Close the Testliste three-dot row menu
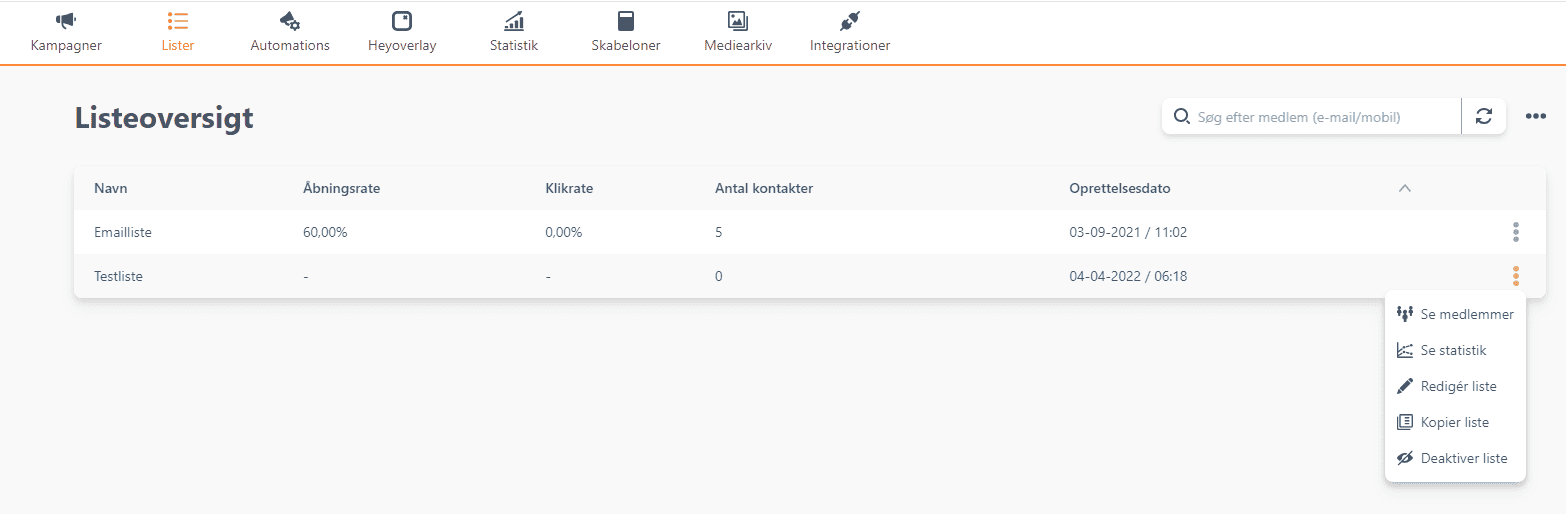This screenshot has height=514, width=1566. 1516,276
